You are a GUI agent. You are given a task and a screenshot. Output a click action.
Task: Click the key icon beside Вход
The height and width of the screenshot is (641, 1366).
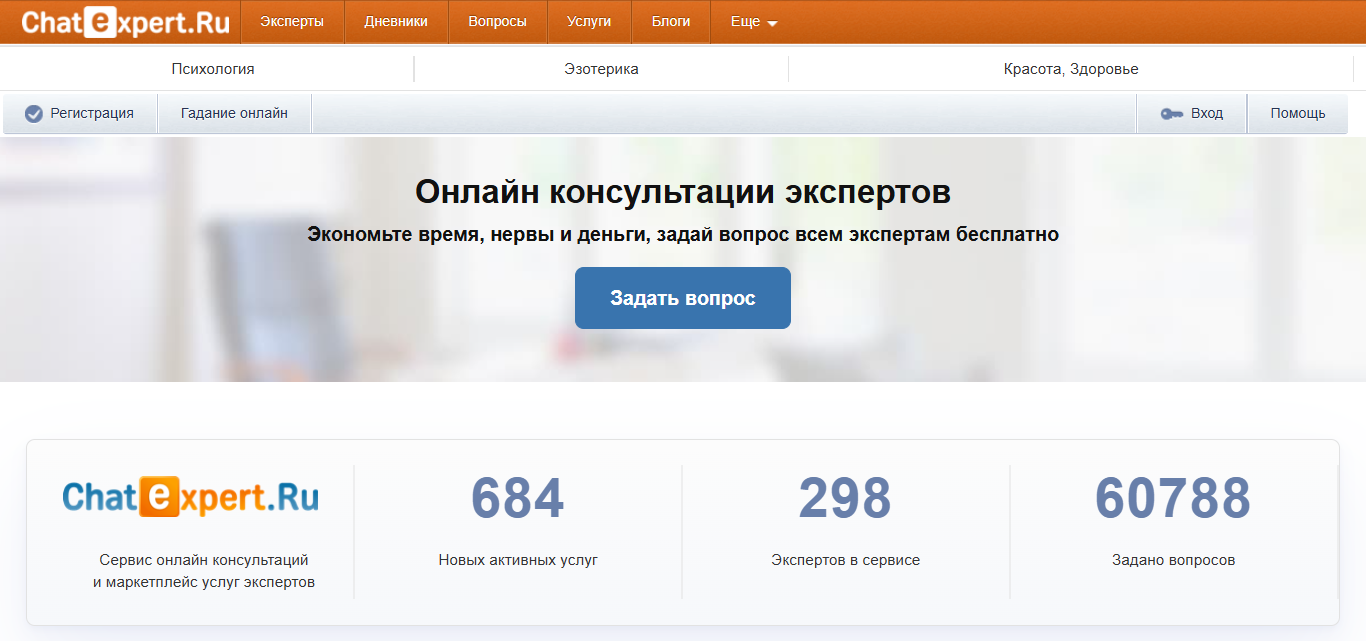[x=1172, y=114]
